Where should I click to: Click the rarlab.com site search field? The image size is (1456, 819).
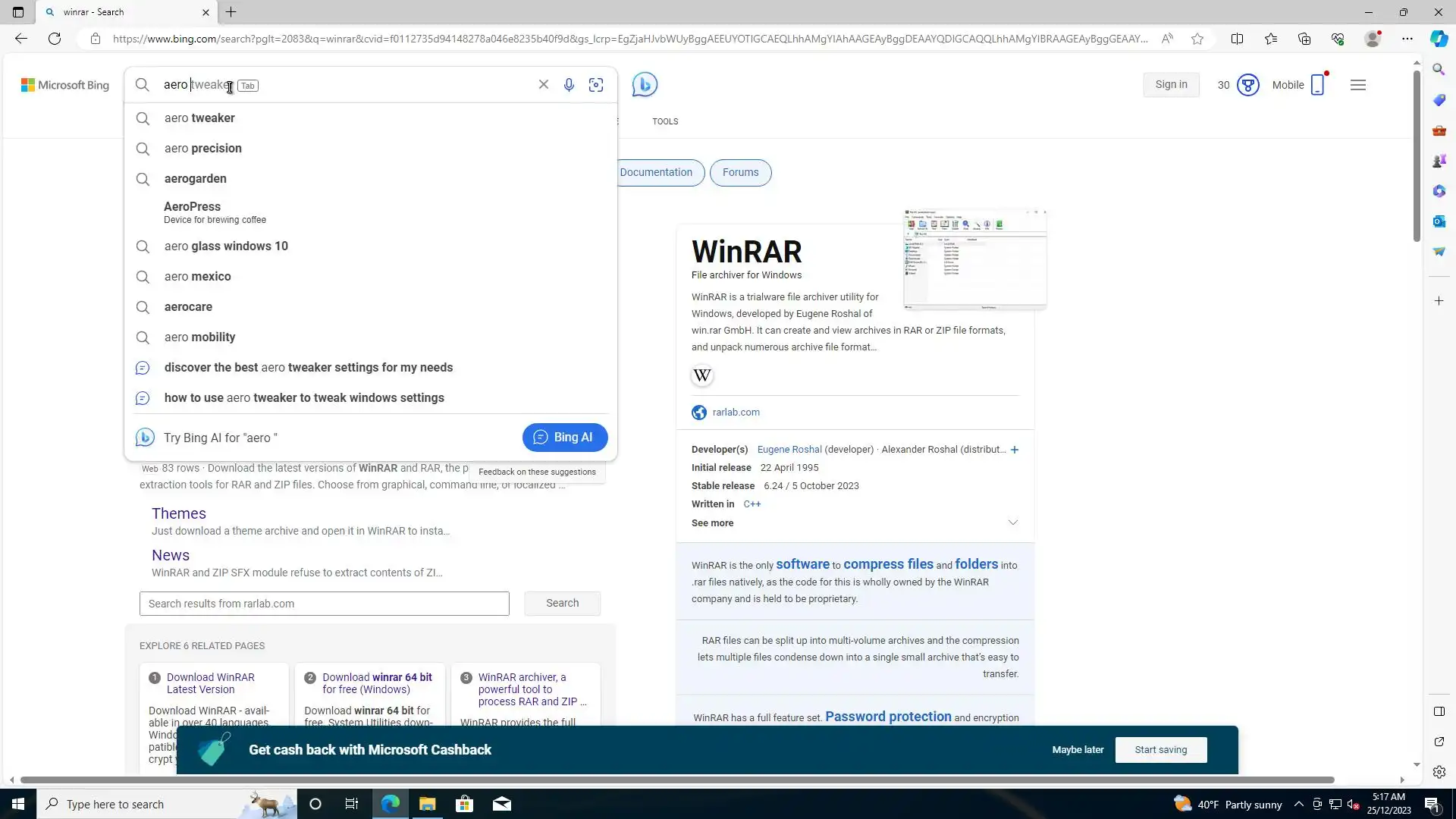click(324, 604)
